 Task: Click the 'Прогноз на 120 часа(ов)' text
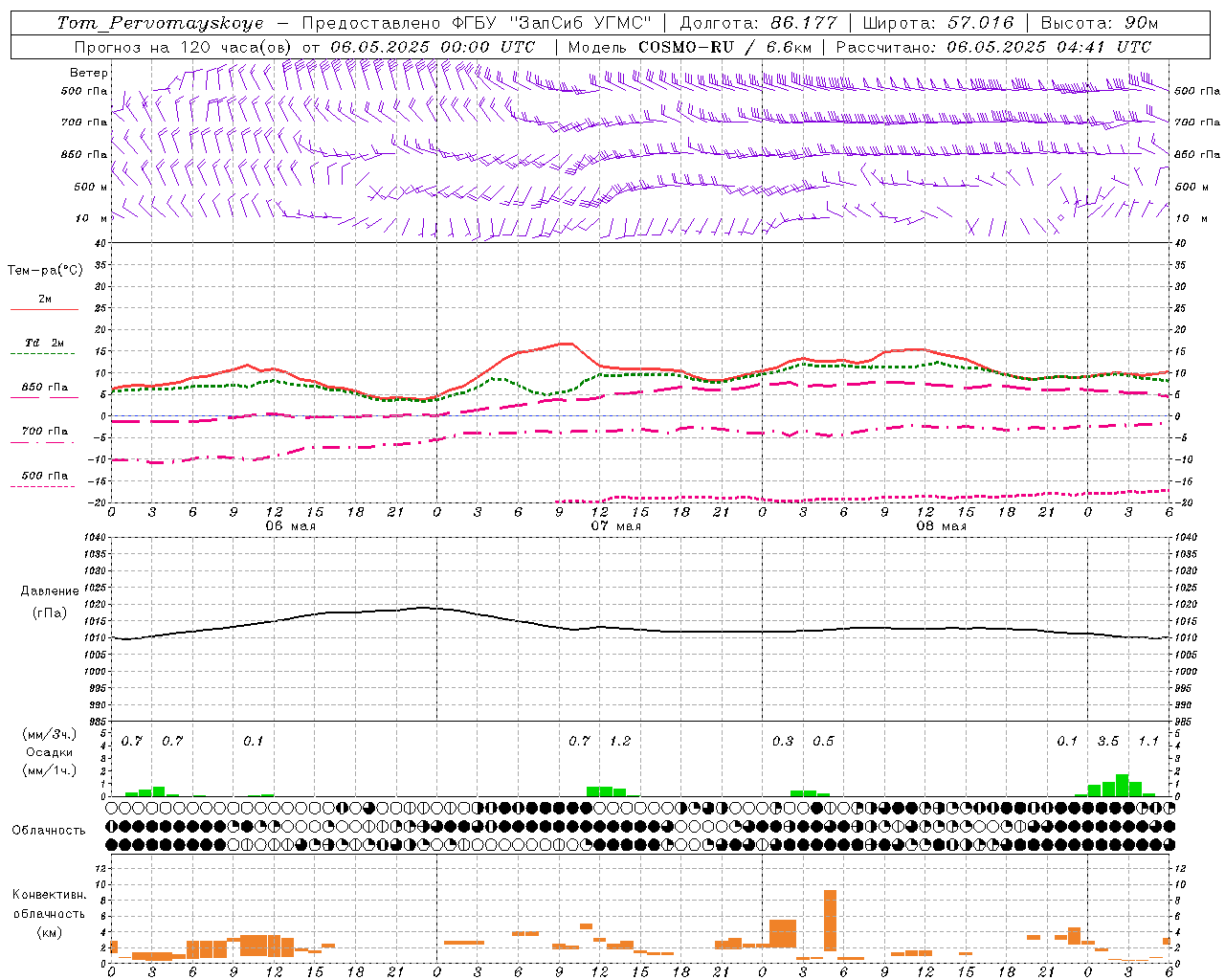coord(182,47)
